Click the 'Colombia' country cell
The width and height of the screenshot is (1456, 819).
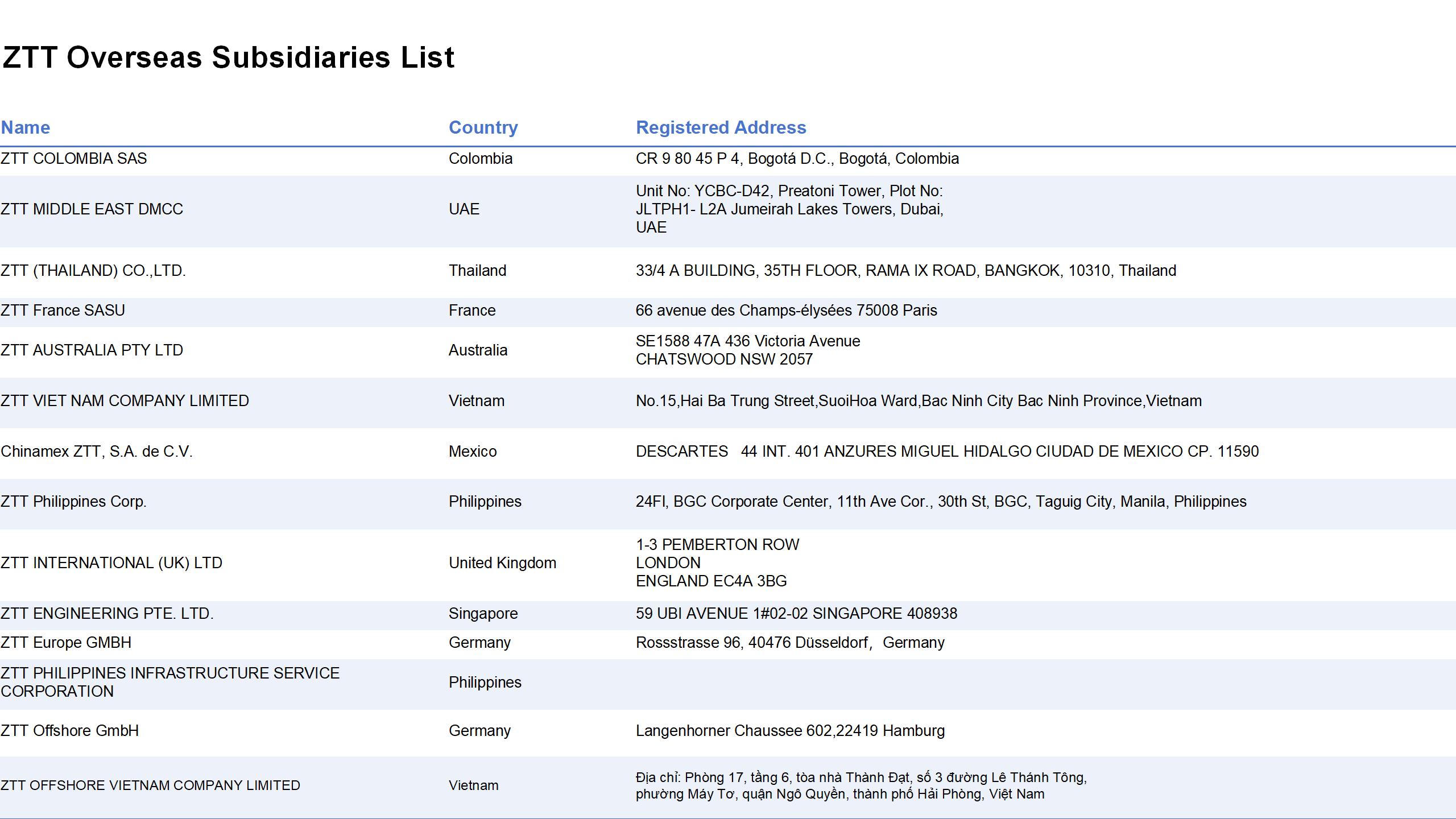(481, 159)
